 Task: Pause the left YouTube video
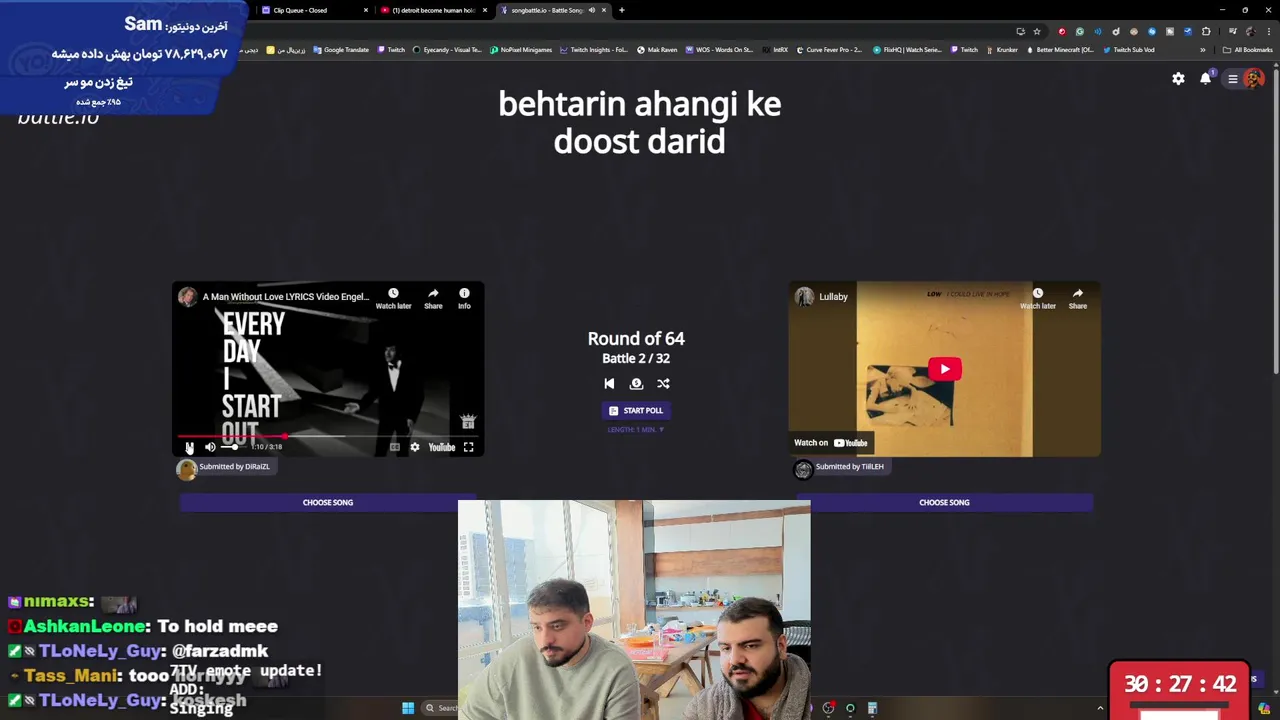(x=189, y=447)
